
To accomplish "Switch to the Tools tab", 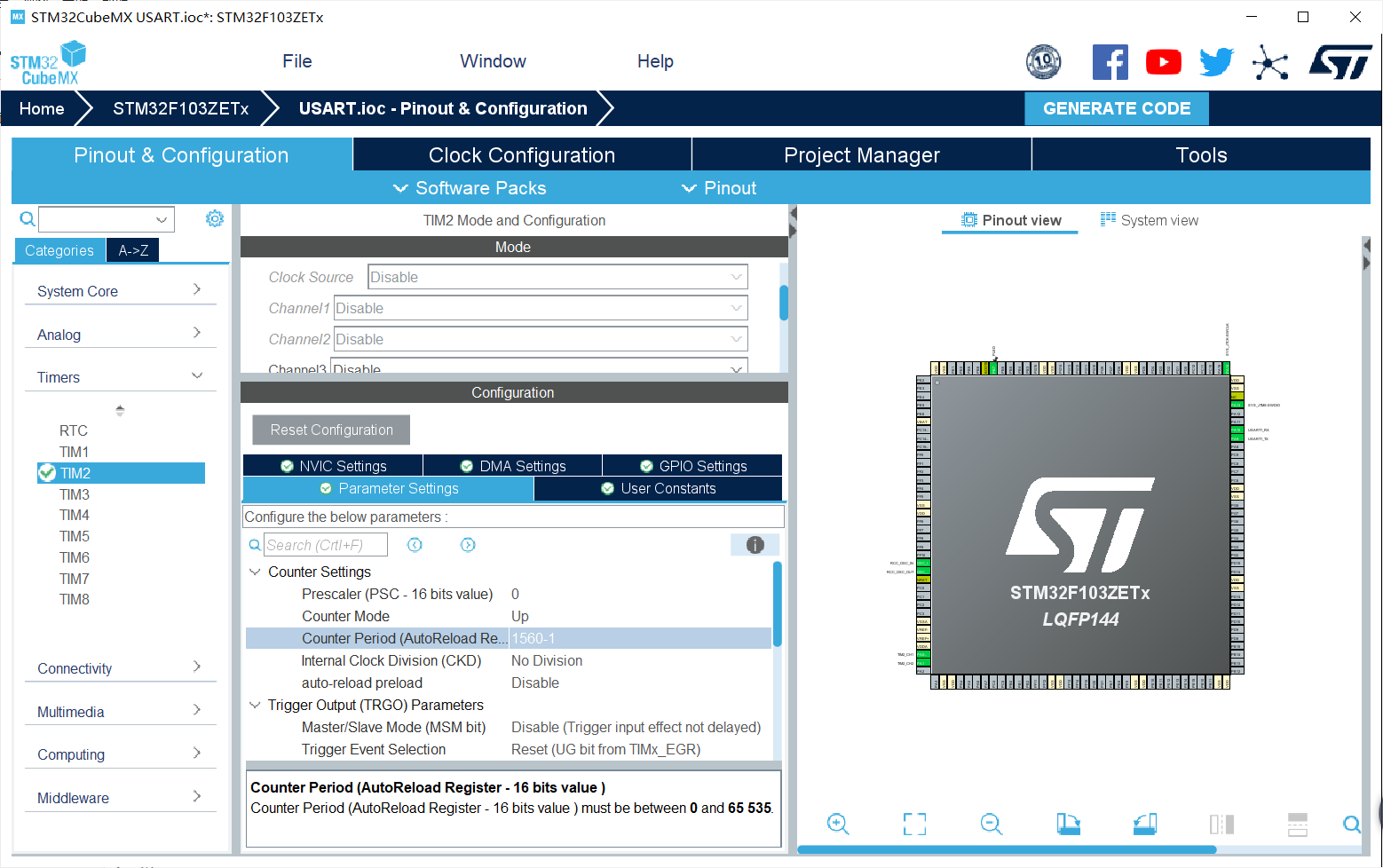I will pos(1201,155).
